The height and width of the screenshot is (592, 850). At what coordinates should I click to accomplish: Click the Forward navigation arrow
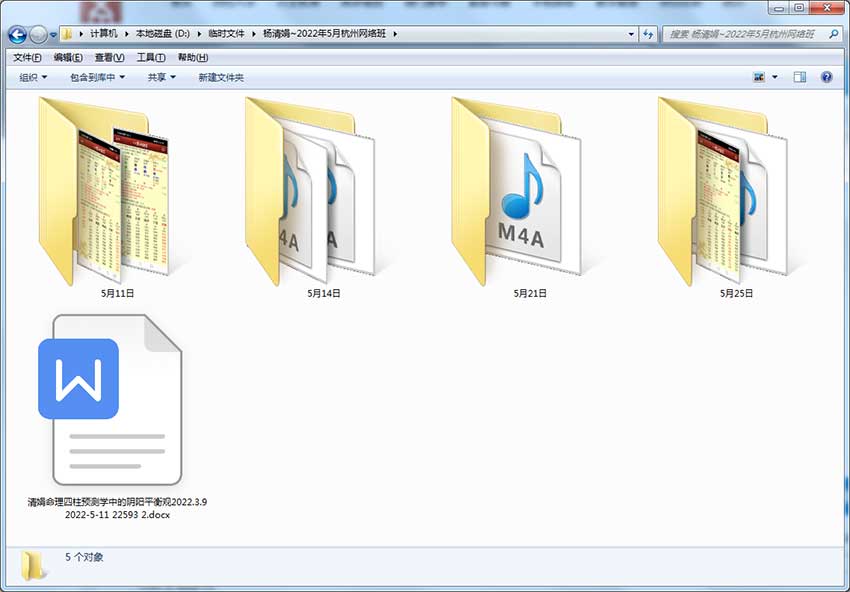click(x=38, y=35)
